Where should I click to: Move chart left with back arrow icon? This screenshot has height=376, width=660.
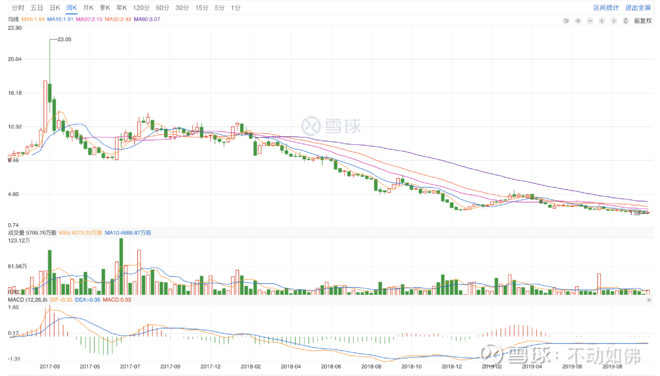tap(602, 21)
